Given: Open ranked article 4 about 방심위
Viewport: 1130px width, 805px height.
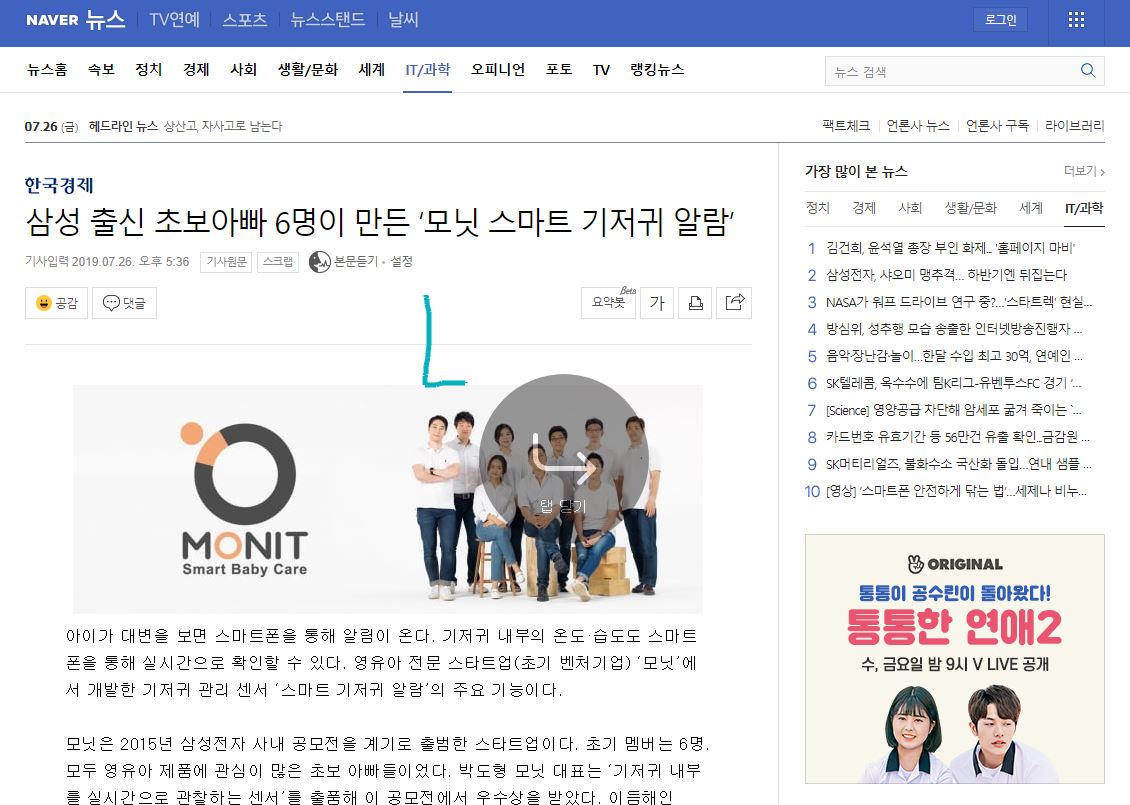Looking at the screenshot, I should click(954, 329).
